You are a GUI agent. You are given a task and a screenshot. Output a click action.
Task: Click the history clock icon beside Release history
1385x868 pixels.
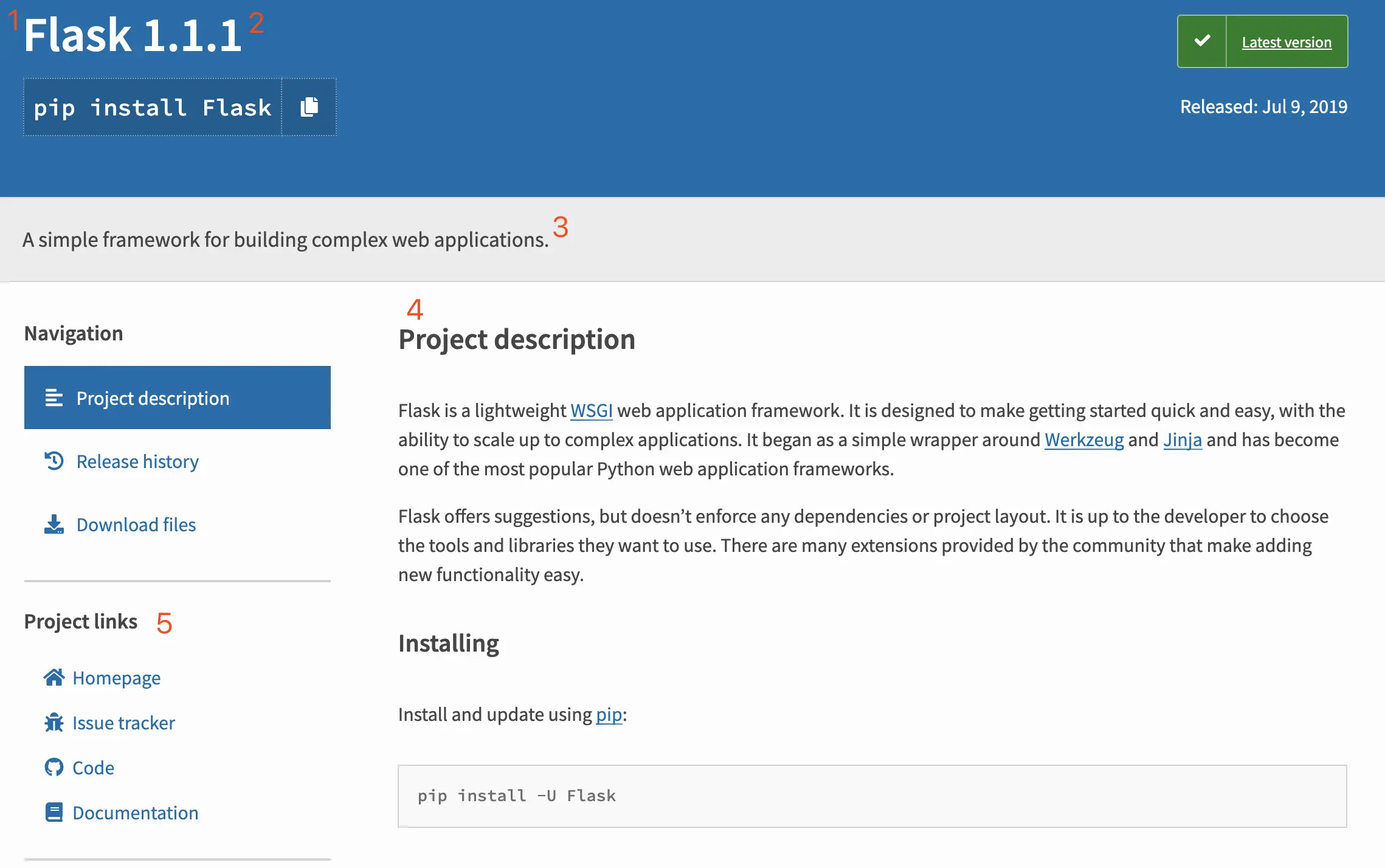tap(54, 461)
